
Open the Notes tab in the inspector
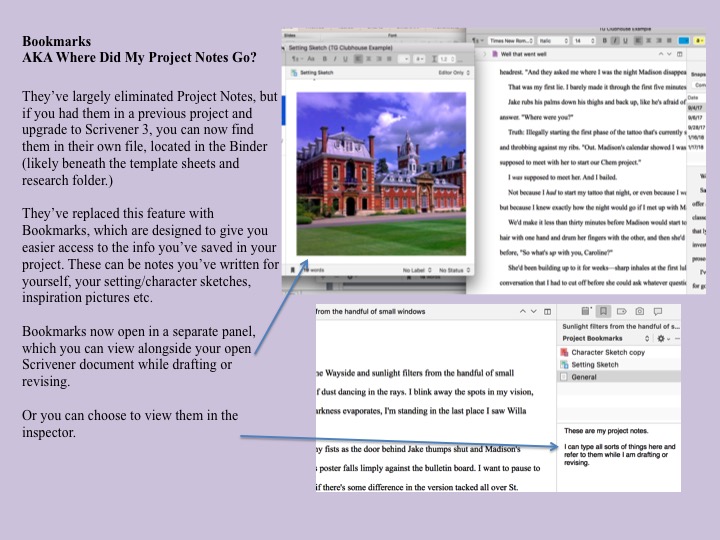point(585,311)
